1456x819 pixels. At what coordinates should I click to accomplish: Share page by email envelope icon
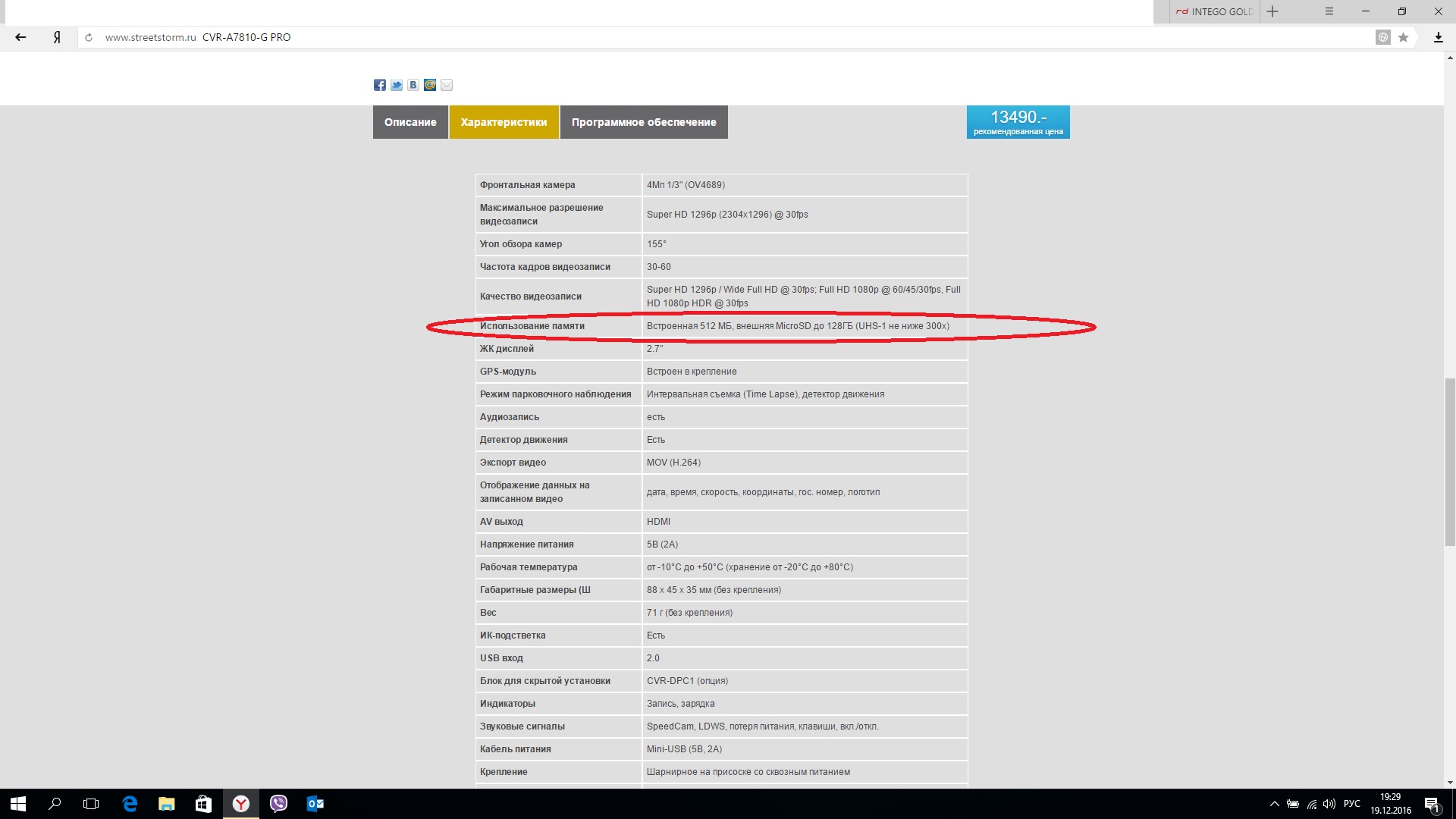point(447,85)
